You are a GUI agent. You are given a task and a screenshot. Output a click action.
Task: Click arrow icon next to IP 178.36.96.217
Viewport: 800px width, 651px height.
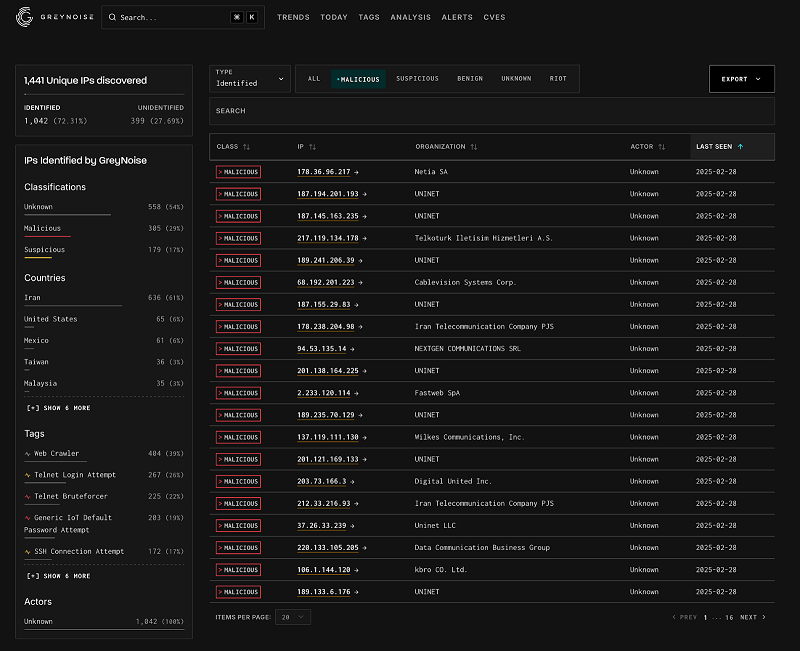click(x=356, y=172)
